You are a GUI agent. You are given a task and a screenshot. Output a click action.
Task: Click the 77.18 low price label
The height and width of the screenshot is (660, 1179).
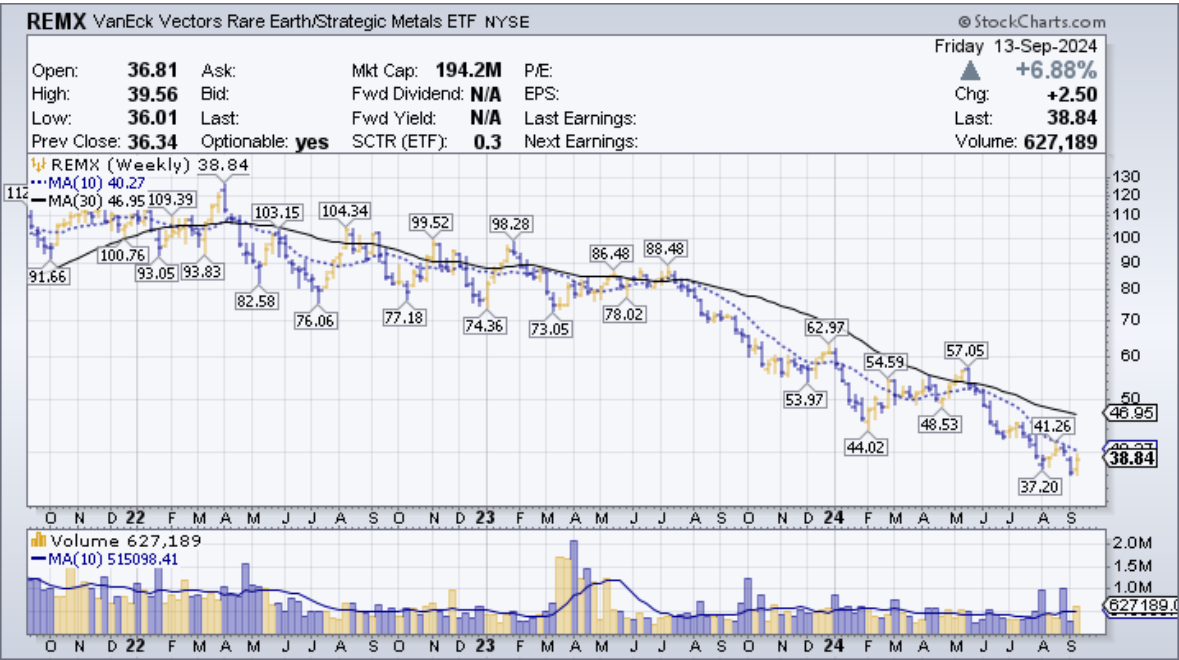405,318
